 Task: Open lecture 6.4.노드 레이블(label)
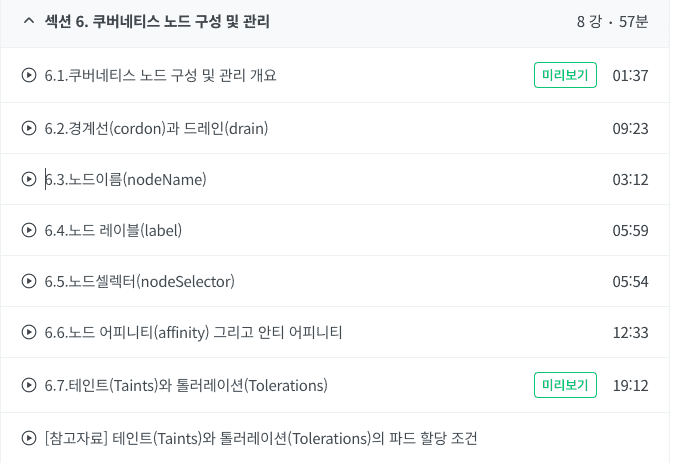[x=113, y=230]
